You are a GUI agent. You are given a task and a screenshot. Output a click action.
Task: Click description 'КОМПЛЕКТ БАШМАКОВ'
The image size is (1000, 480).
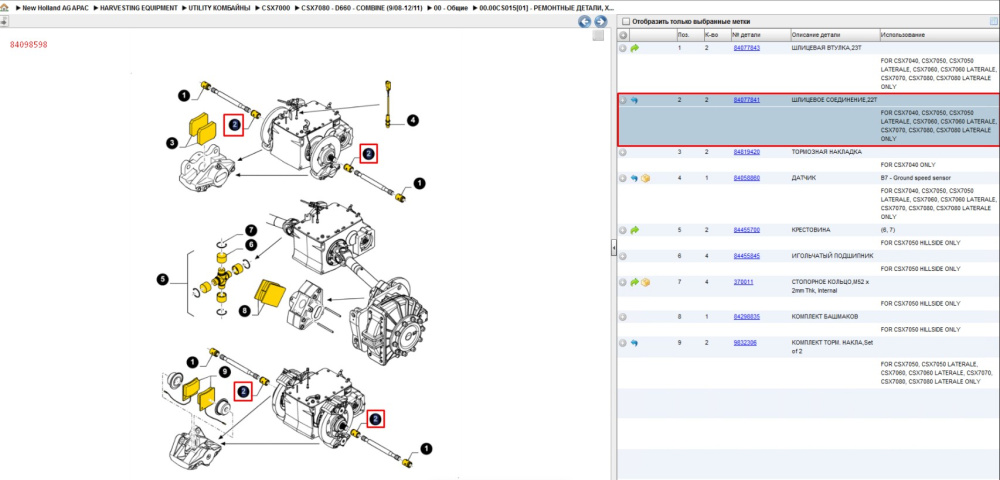point(825,317)
